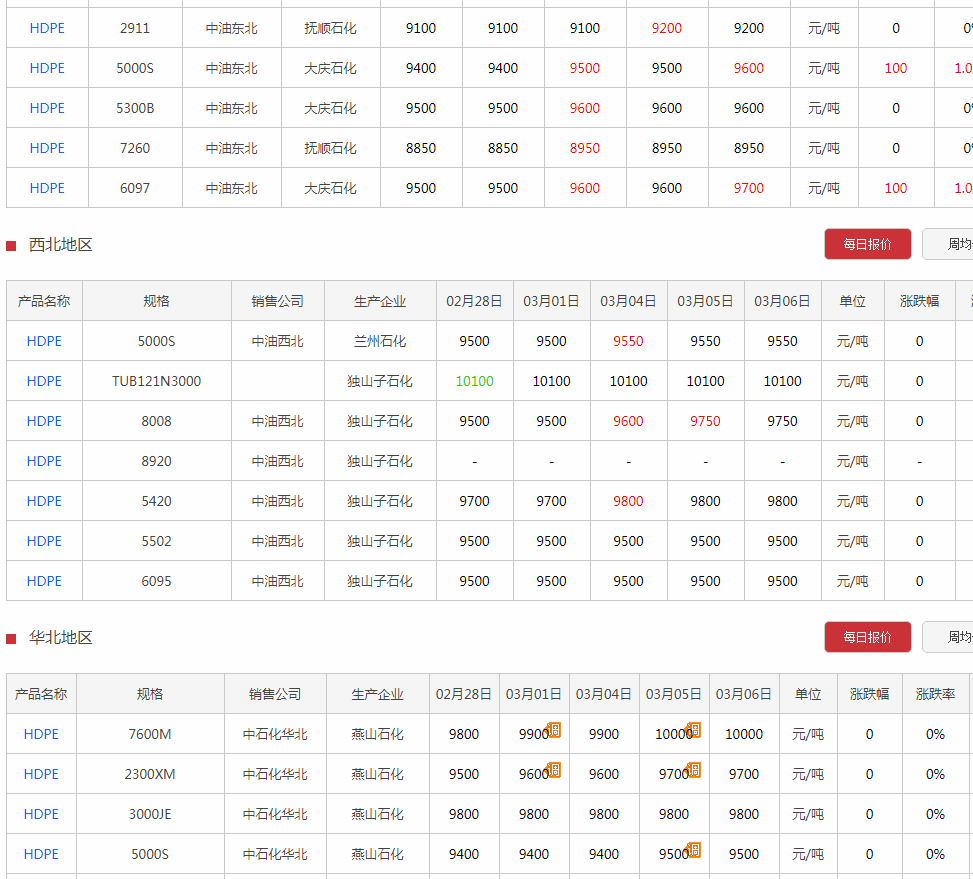Select the spec cell TUB121N3000
Viewport: 973px width, 879px height.
click(x=156, y=381)
